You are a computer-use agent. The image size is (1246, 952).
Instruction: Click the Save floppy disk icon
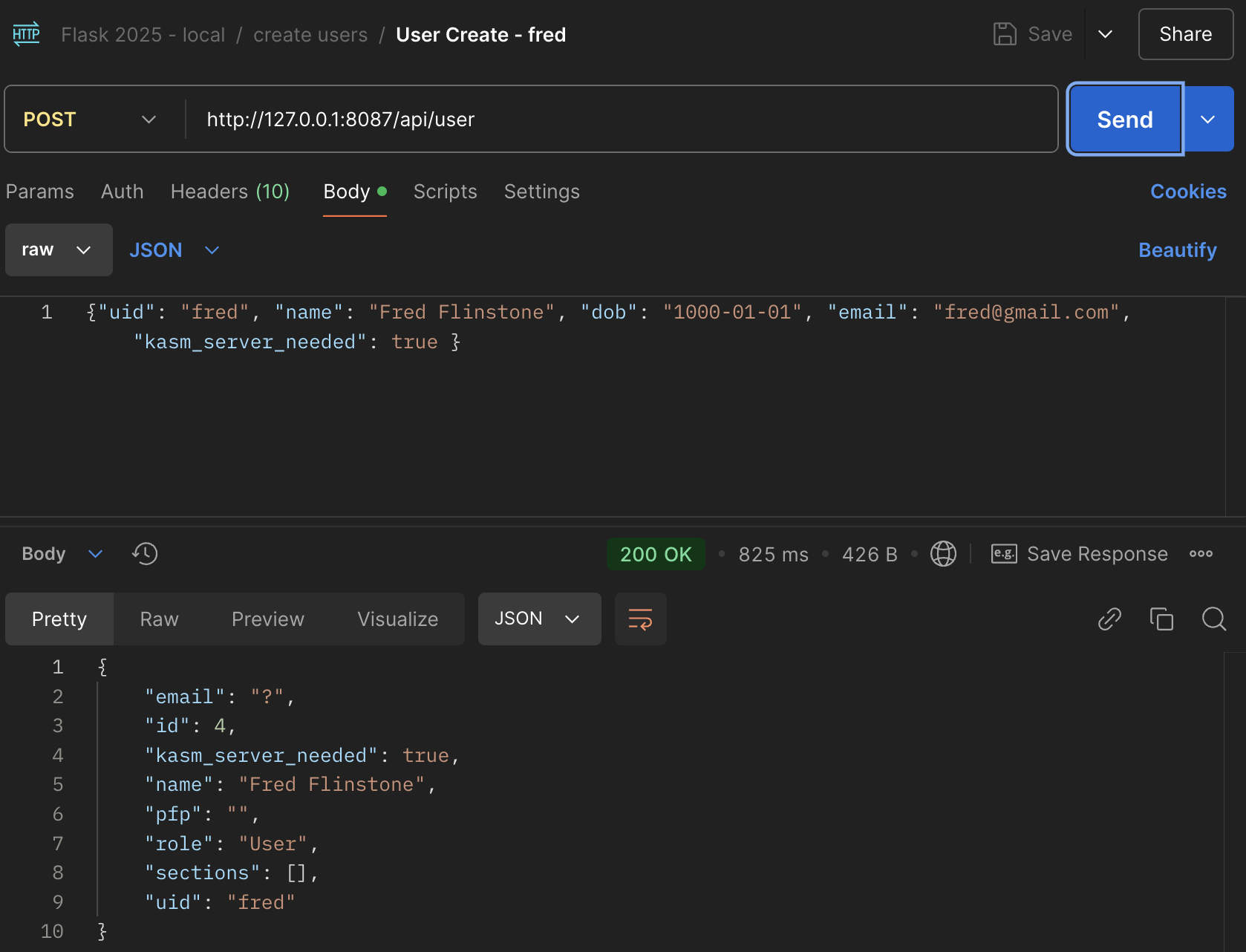pyautogui.click(x=1005, y=34)
